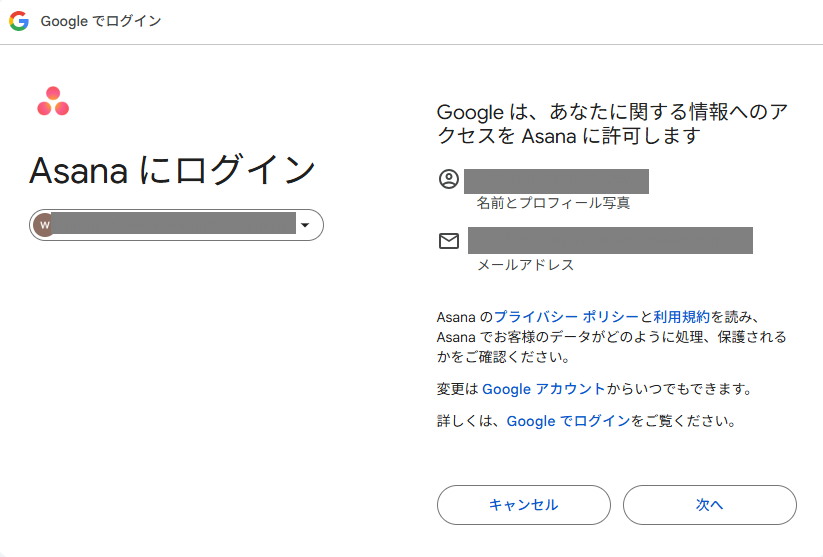This screenshot has width=823, height=557.
Task: Click the Asana にログイン heading
Action: click(x=173, y=171)
